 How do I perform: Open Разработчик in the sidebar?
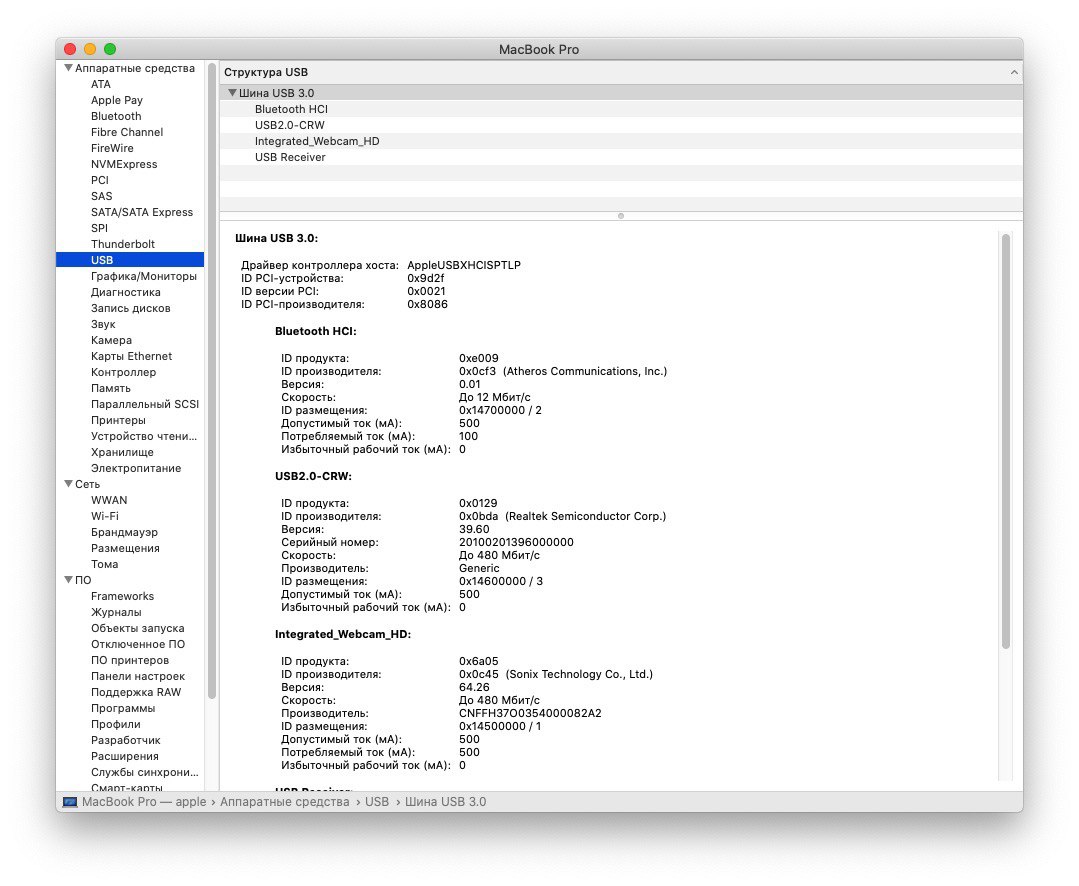[125, 740]
